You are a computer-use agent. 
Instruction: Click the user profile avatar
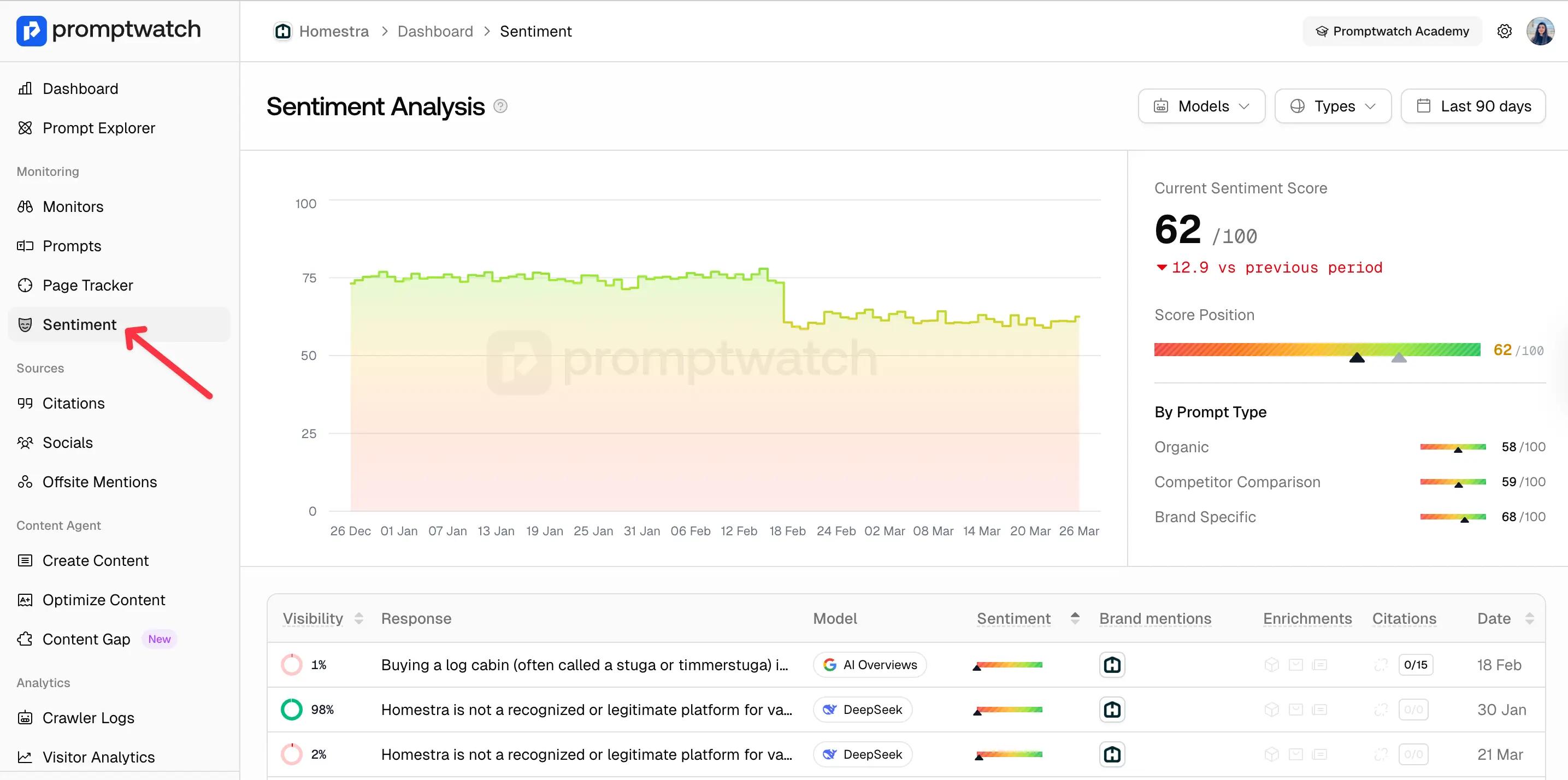(1540, 31)
